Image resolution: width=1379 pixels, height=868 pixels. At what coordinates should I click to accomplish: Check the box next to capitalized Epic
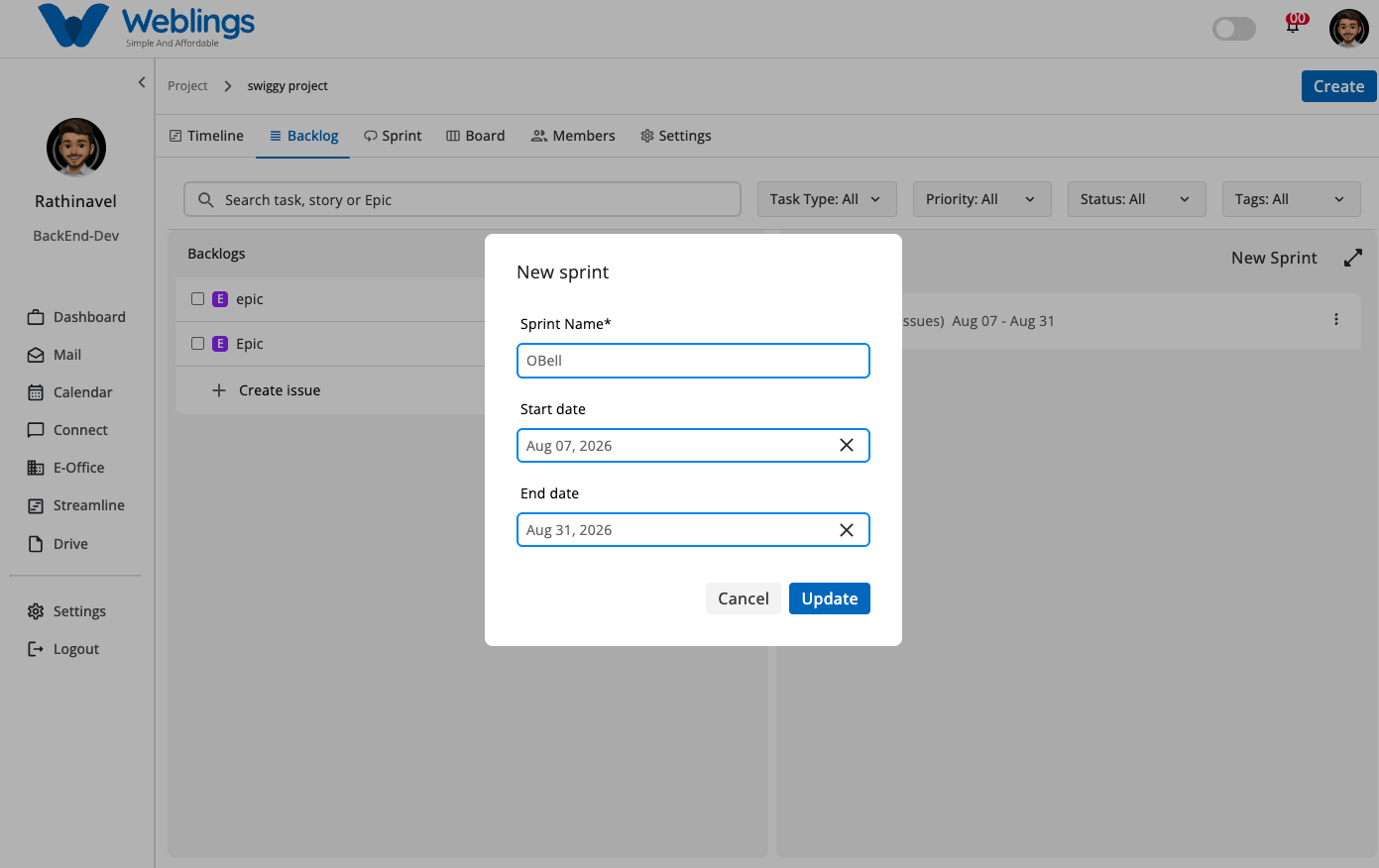tap(197, 343)
